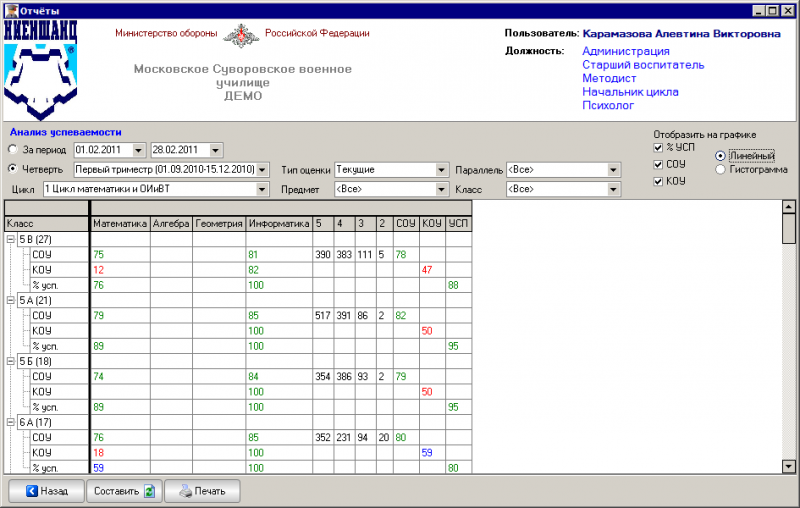The image size is (800, 508).
Task: Click the Информатика column header
Action: click(279, 223)
